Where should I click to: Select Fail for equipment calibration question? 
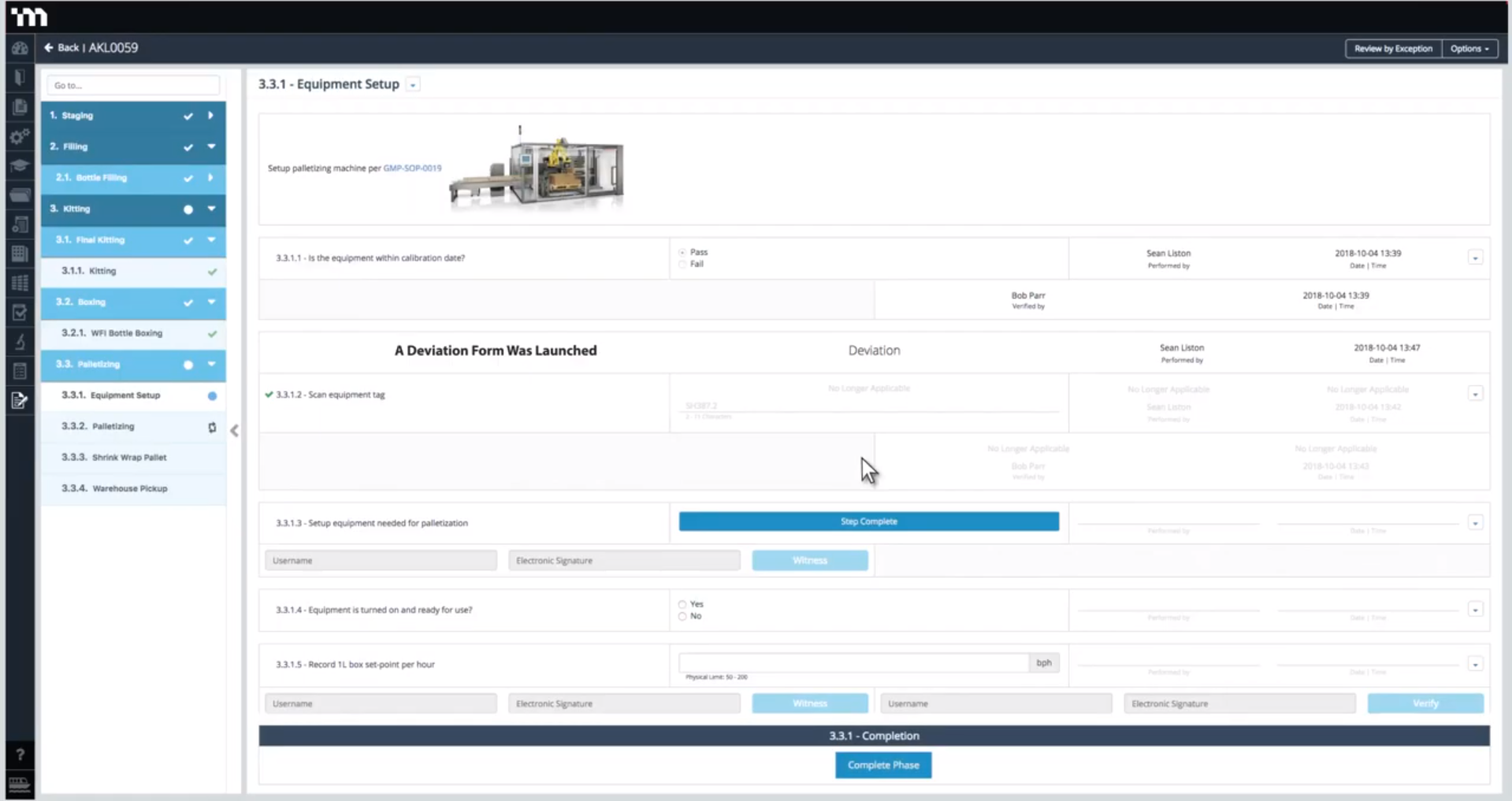click(x=682, y=264)
